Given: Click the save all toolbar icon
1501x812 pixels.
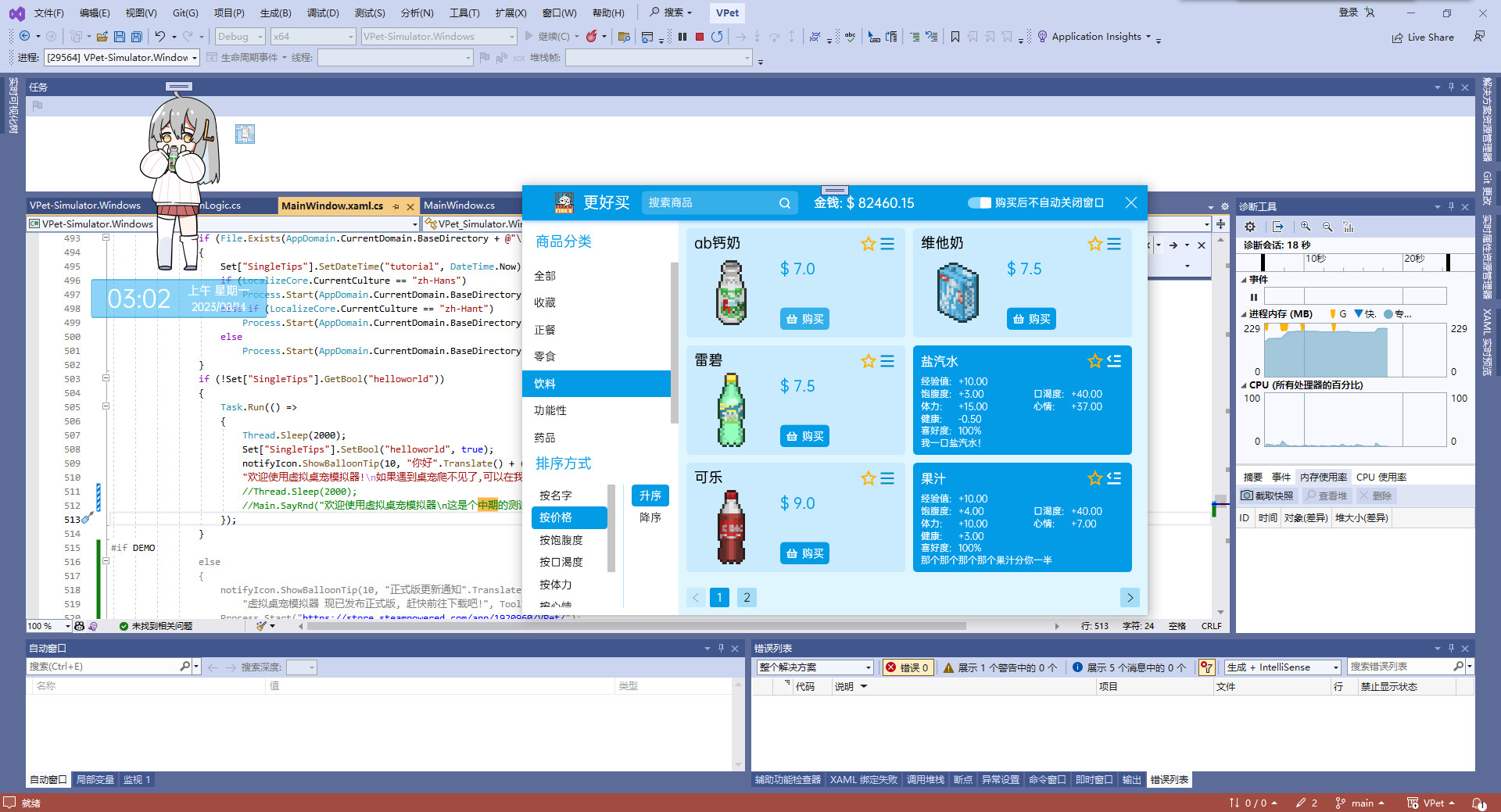Looking at the screenshot, I should click(x=137, y=37).
